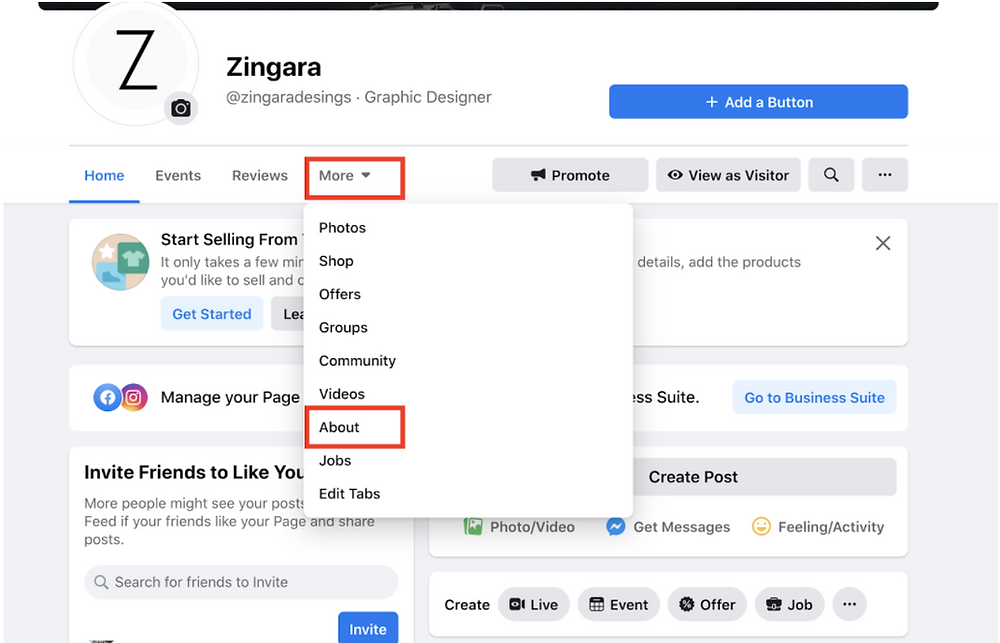Click the Zingara page name

[x=274, y=67]
